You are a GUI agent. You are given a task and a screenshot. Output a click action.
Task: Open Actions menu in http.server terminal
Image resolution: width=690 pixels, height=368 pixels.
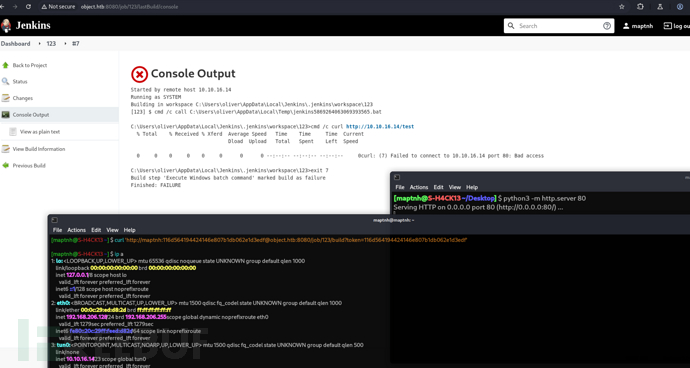tap(418, 187)
